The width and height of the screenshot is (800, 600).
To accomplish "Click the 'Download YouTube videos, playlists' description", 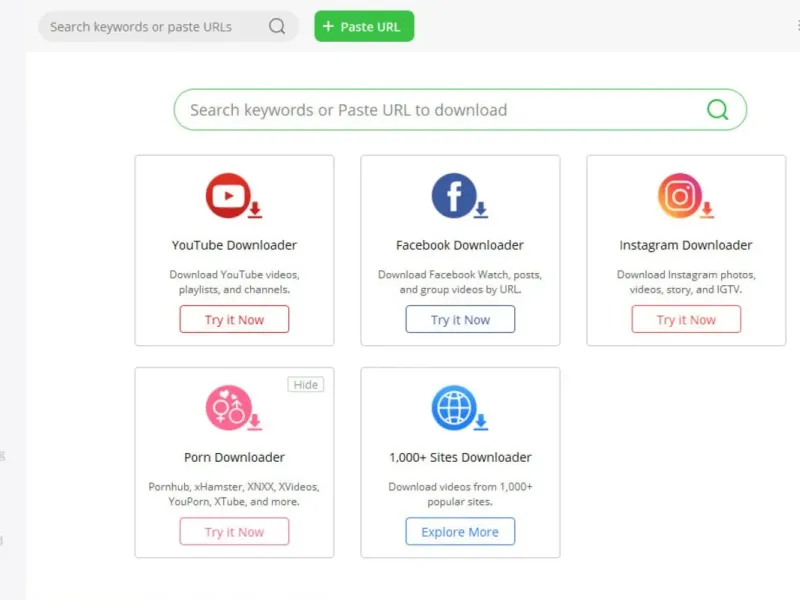I will [234, 282].
